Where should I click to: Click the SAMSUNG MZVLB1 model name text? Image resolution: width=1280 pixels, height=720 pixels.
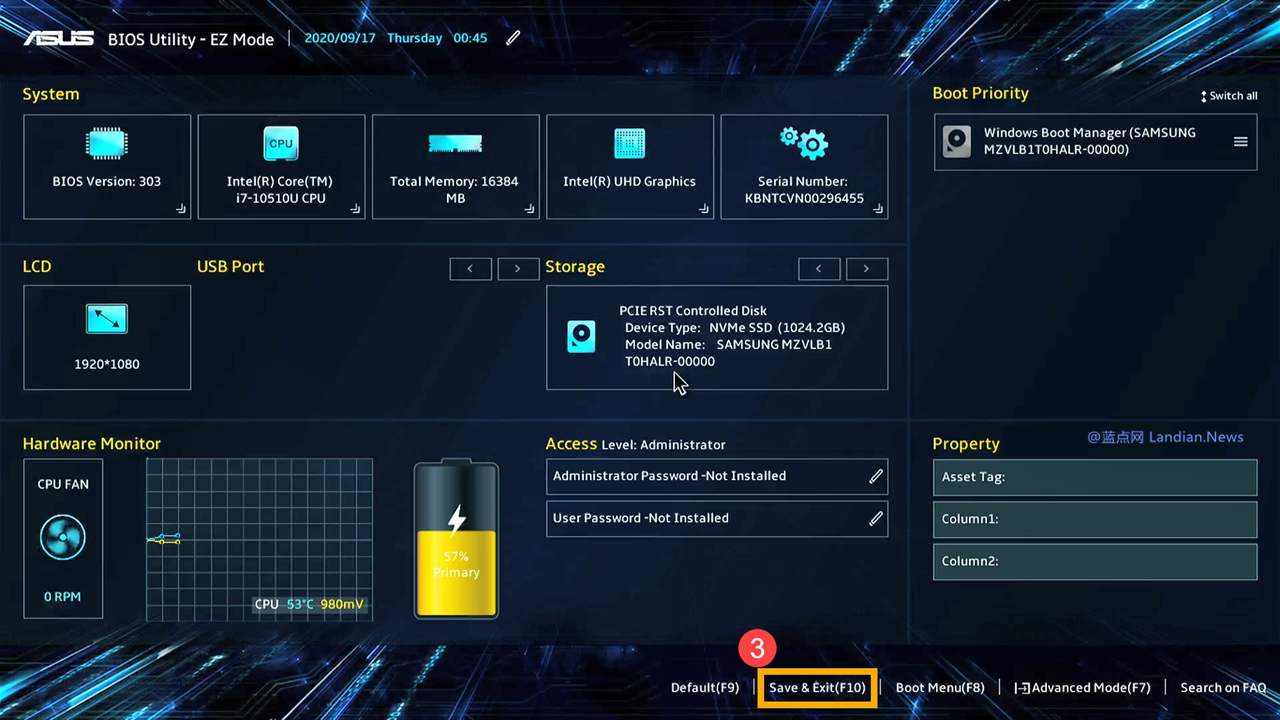coord(728,353)
